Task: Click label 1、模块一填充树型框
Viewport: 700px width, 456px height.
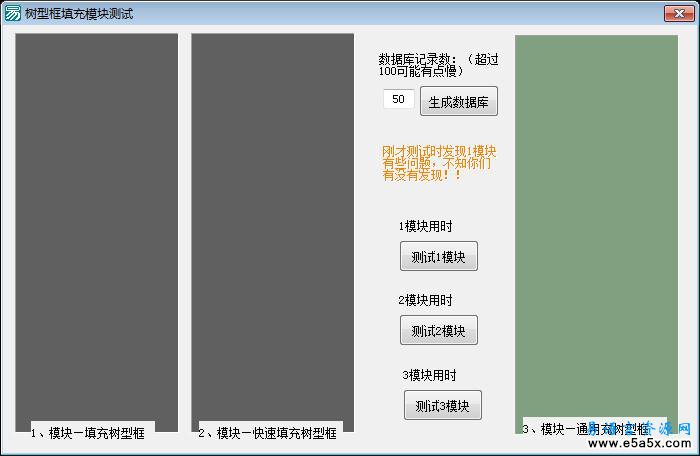Action: 88,433
